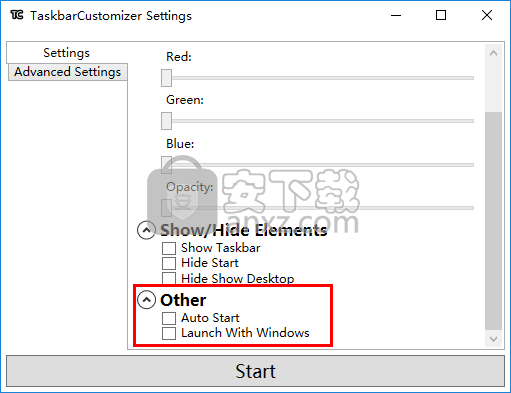Click the "Red:" label
Viewport: 511px width, 393px height.
179,57
